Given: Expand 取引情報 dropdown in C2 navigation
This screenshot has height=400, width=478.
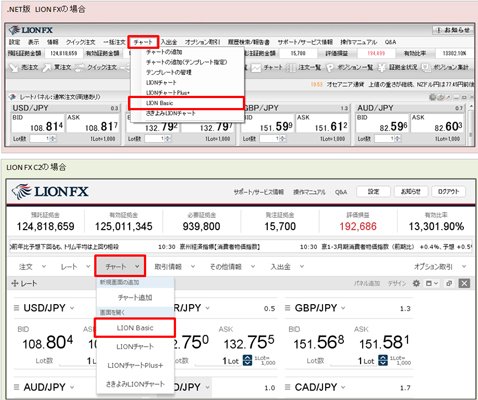Looking at the screenshot, I should (175, 267).
